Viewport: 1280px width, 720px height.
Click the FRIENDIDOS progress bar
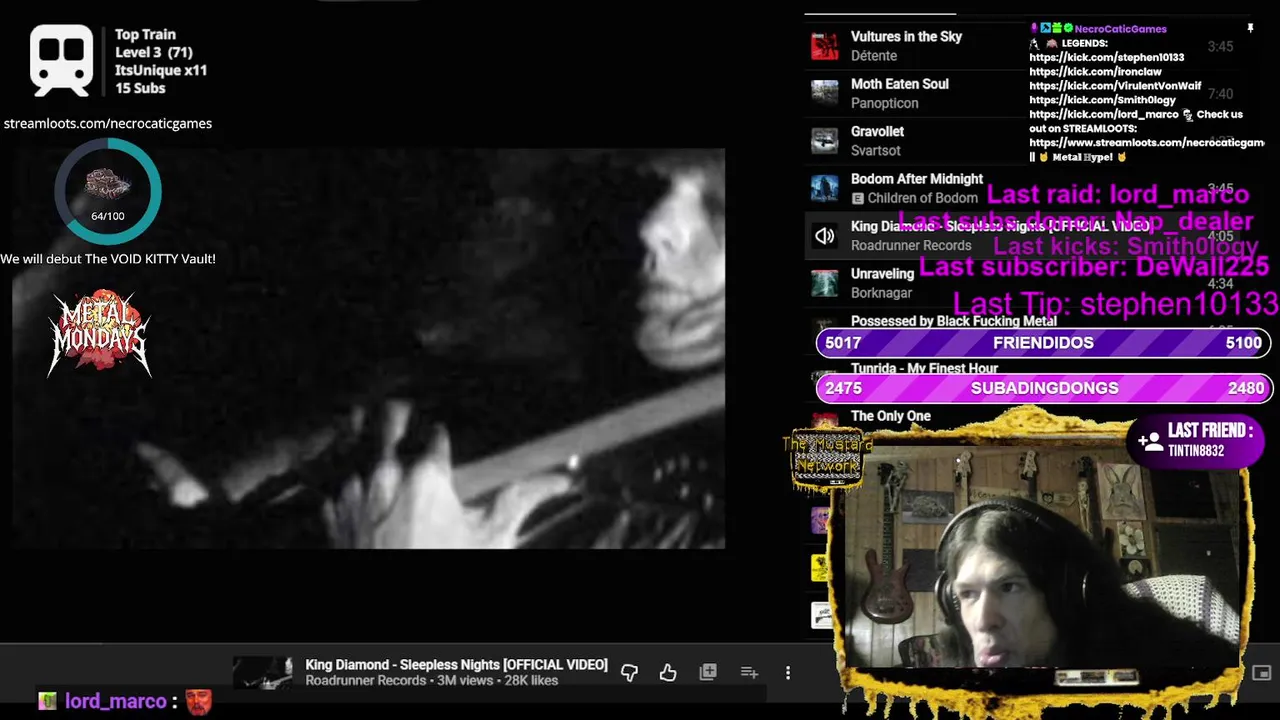[x=1043, y=343]
